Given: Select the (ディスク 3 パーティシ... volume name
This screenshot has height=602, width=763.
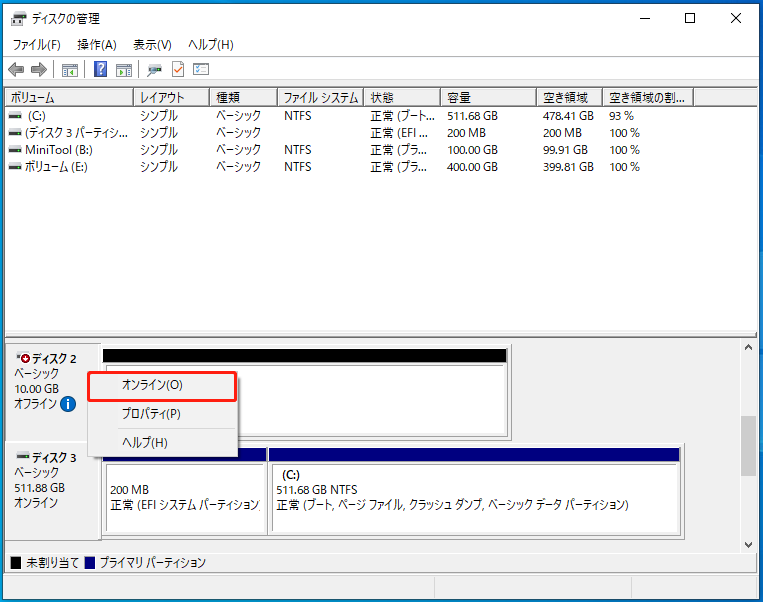Looking at the screenshot, I should (76, 133).
